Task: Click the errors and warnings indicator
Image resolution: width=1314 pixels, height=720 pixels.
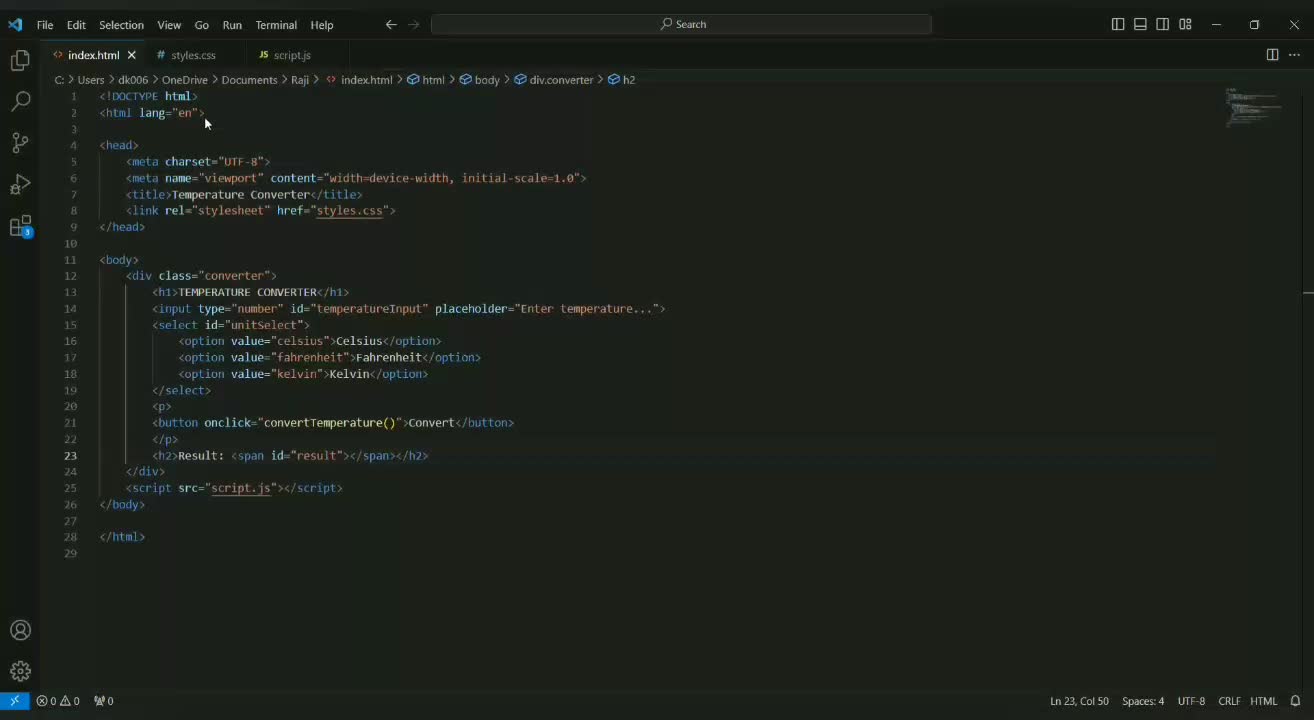Action: 58,701
